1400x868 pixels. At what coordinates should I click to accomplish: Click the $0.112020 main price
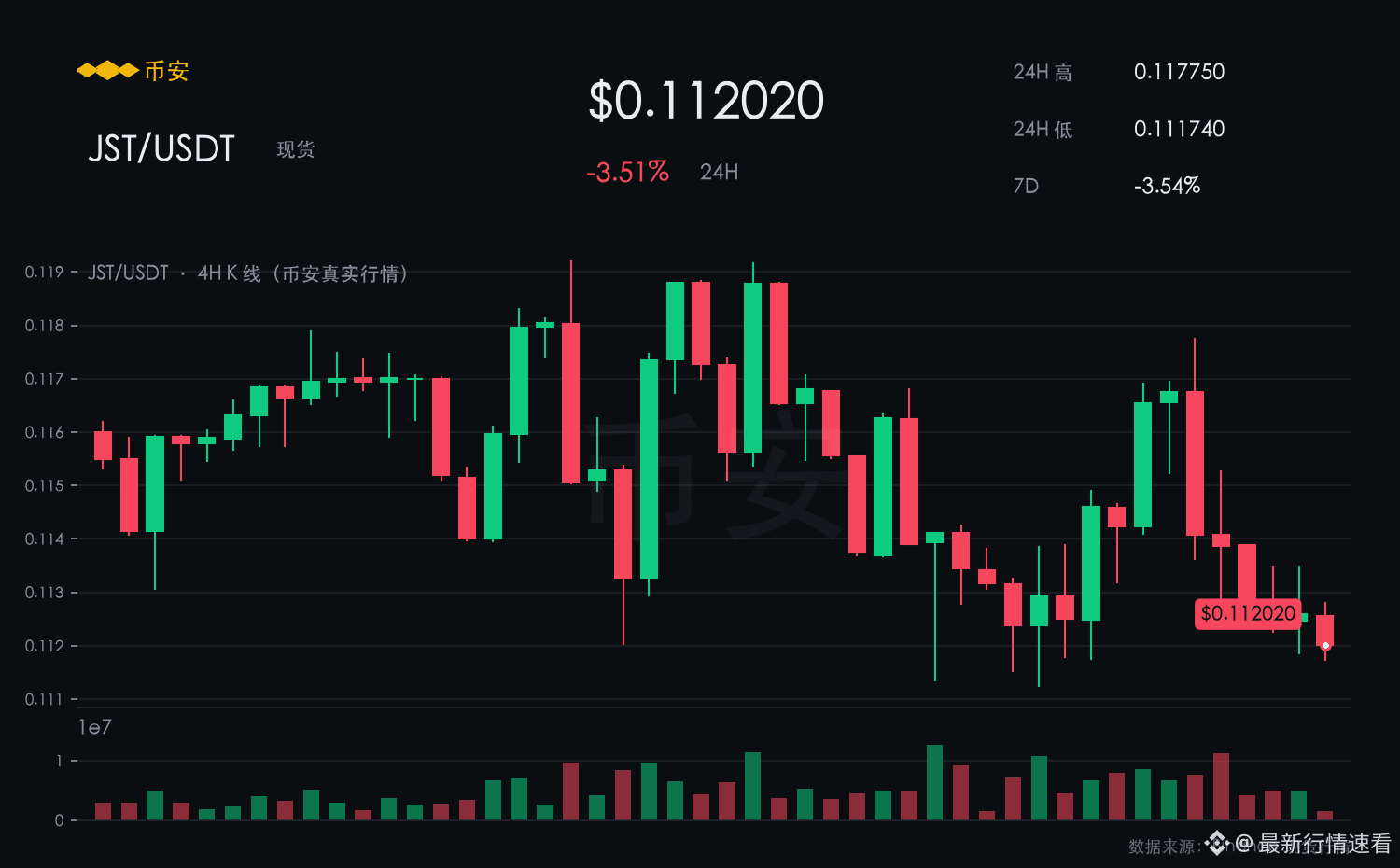[x=707, y=101]
